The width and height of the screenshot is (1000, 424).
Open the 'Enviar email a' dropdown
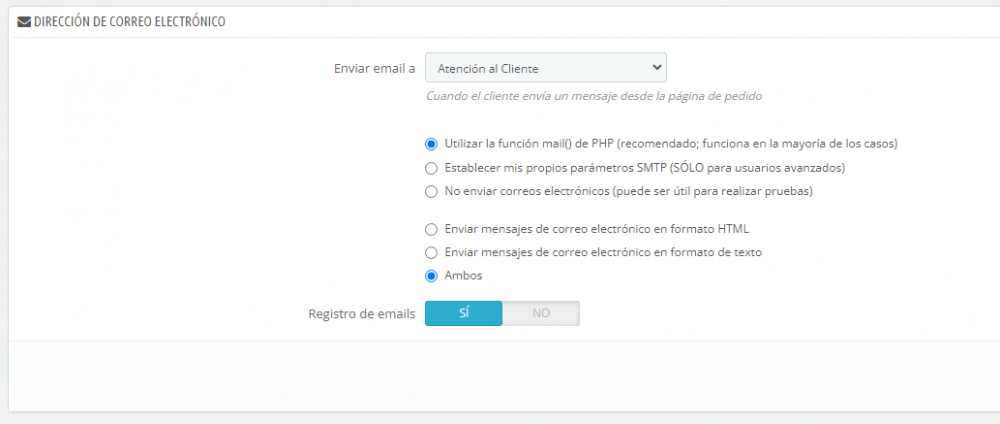[545, 68]
